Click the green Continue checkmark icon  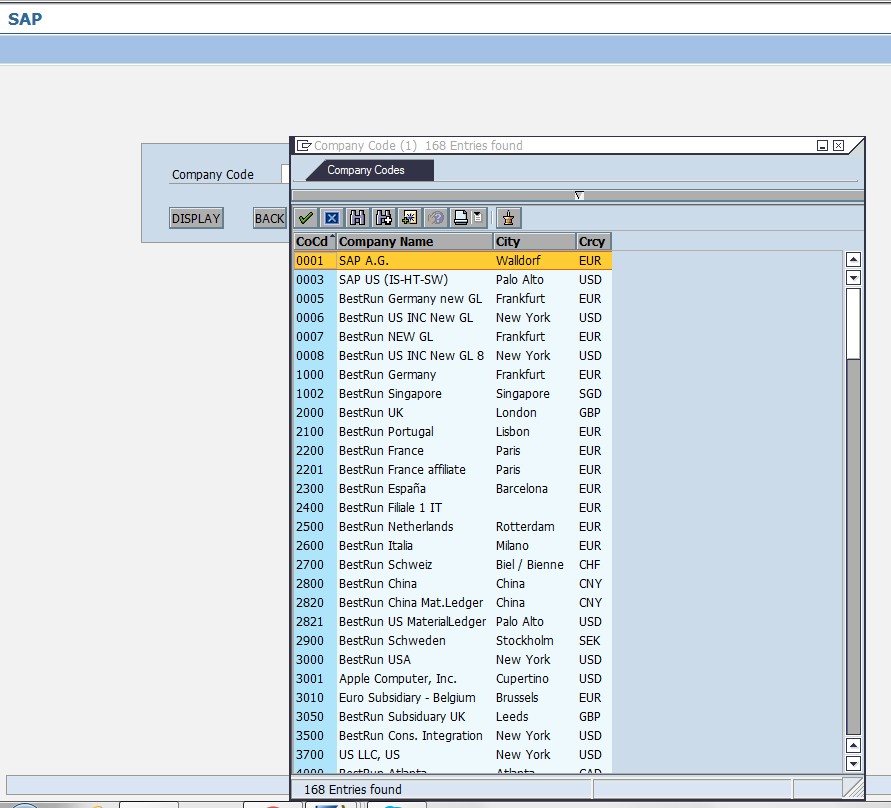pyautogui.click(x=305, y=217)
